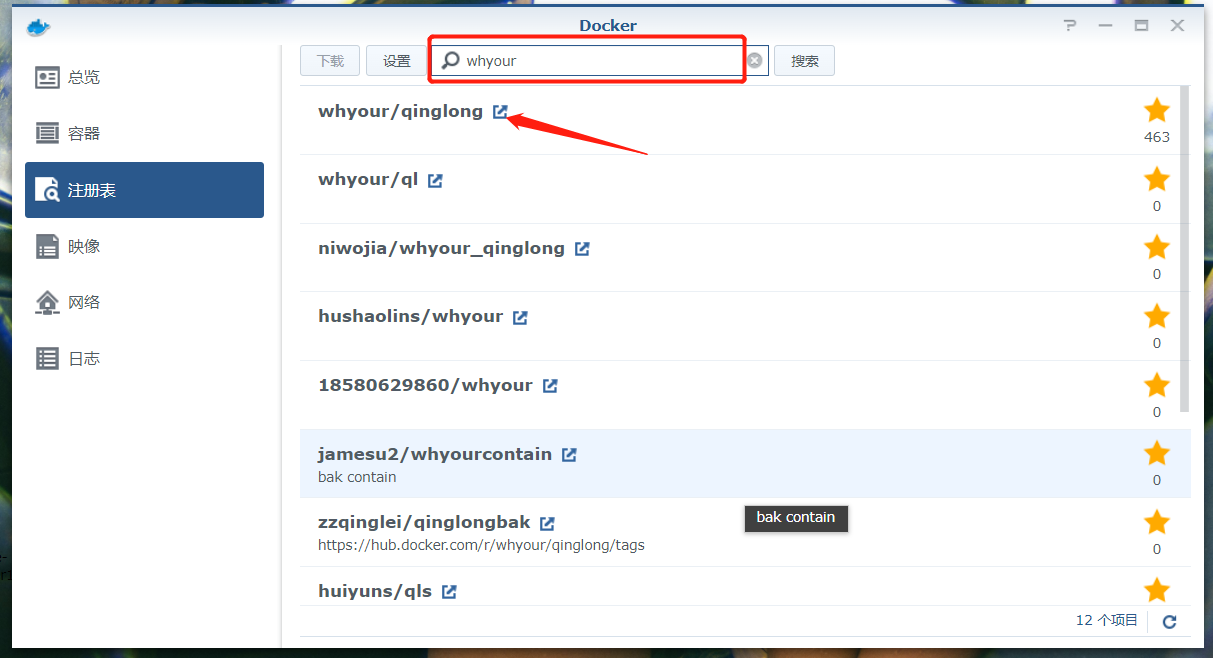Clear the whyour search text
The image size is (1213, 658).
pos(755,60)
